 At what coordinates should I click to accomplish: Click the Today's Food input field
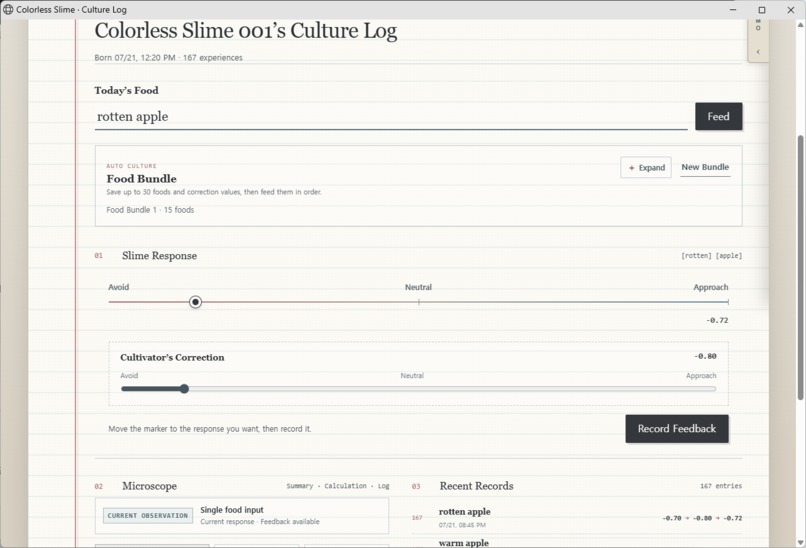click(391, 117)
